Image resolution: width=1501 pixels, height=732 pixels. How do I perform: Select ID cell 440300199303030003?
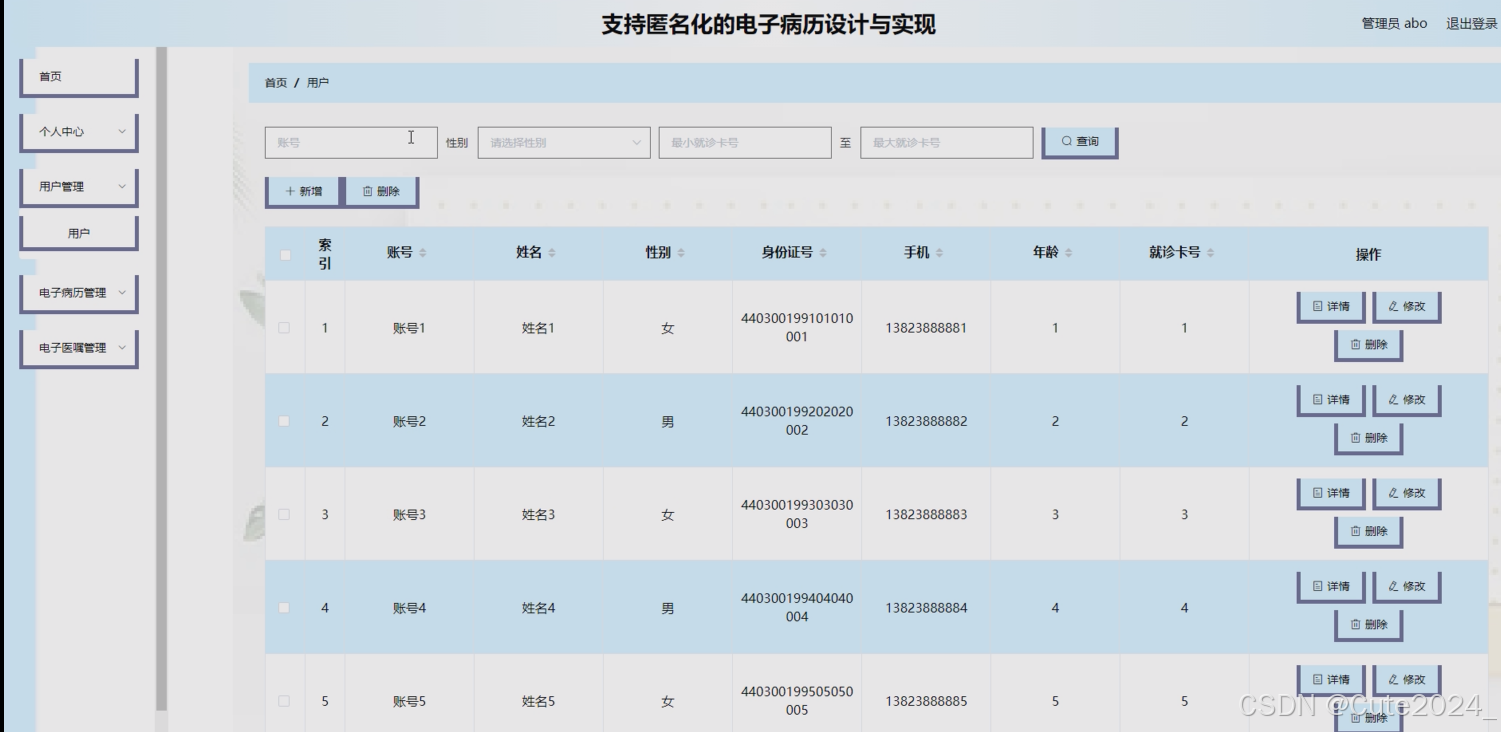tap(797, 514)
